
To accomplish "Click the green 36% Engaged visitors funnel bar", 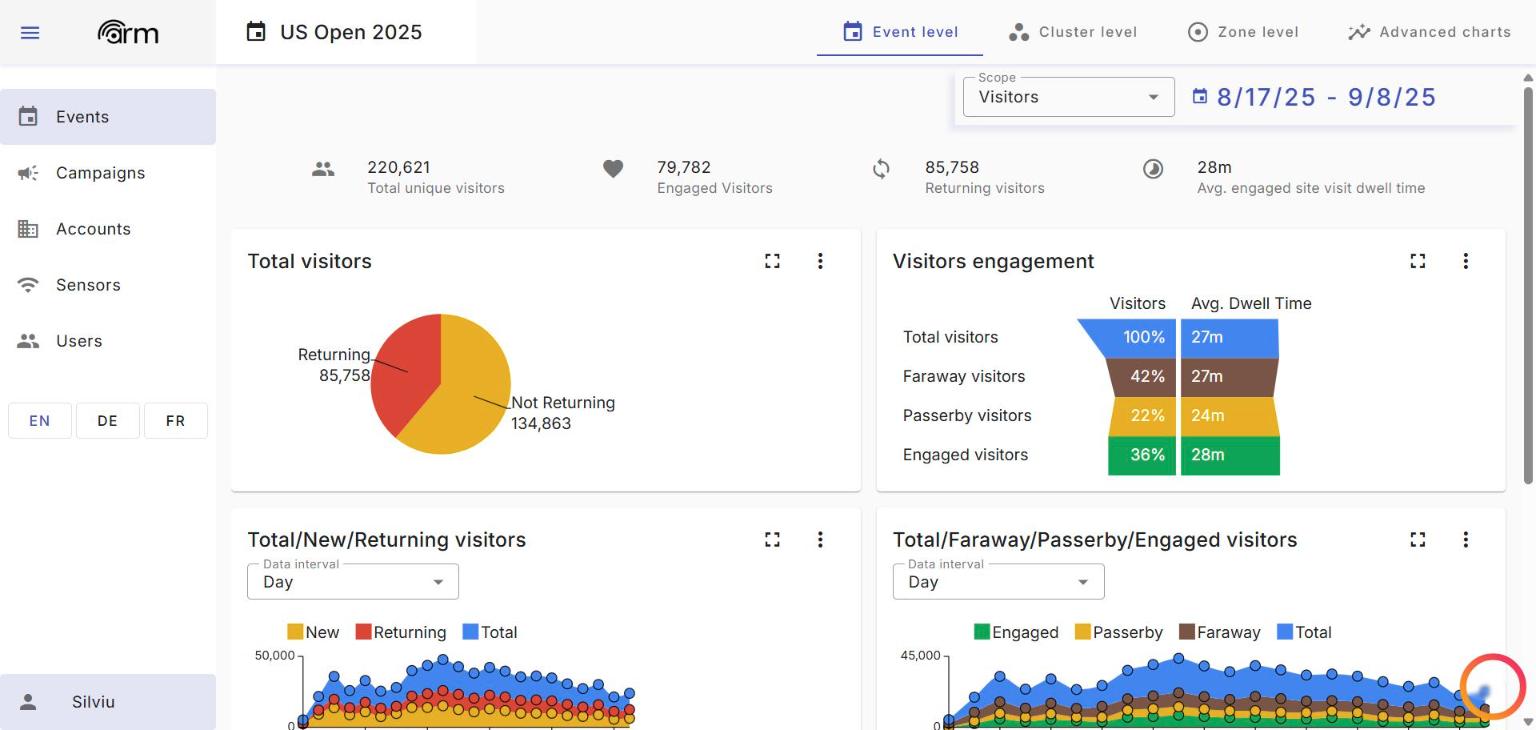I will tap(1142, 455).
